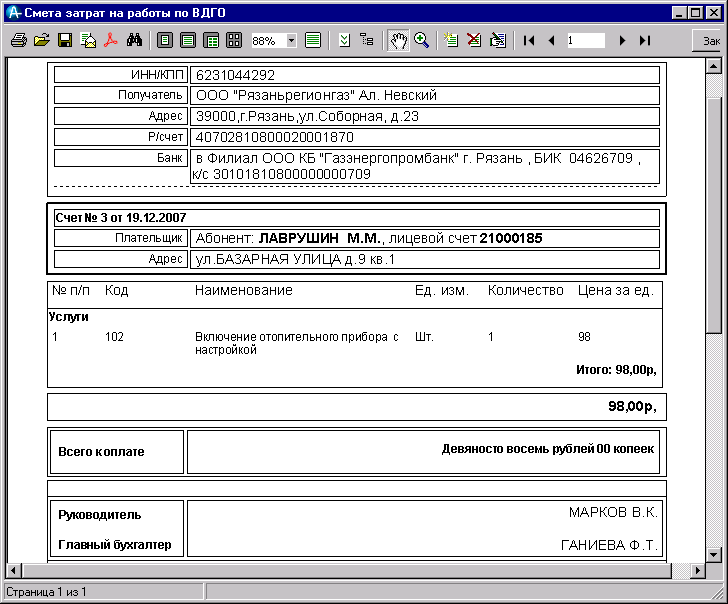The width and height of the screenshot is (728, 604).
Task: Click the page number input field
Action: click(585, 41)
